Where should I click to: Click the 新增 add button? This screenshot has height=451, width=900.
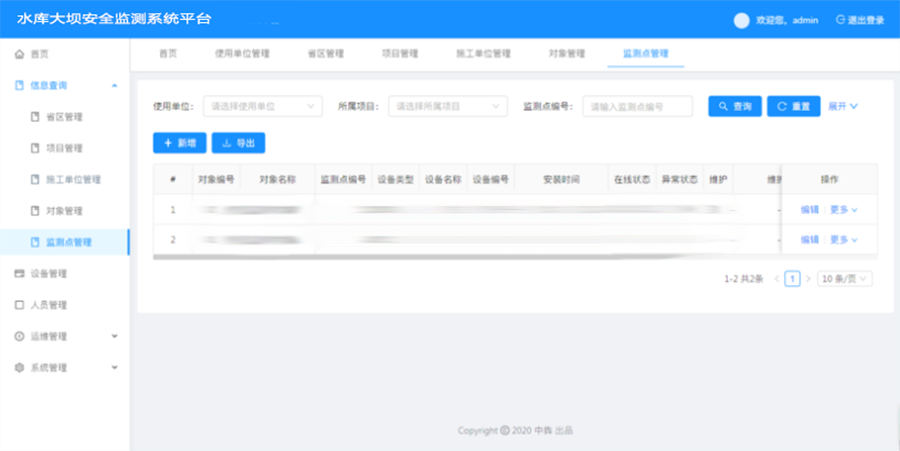click(x=180, y=143)
